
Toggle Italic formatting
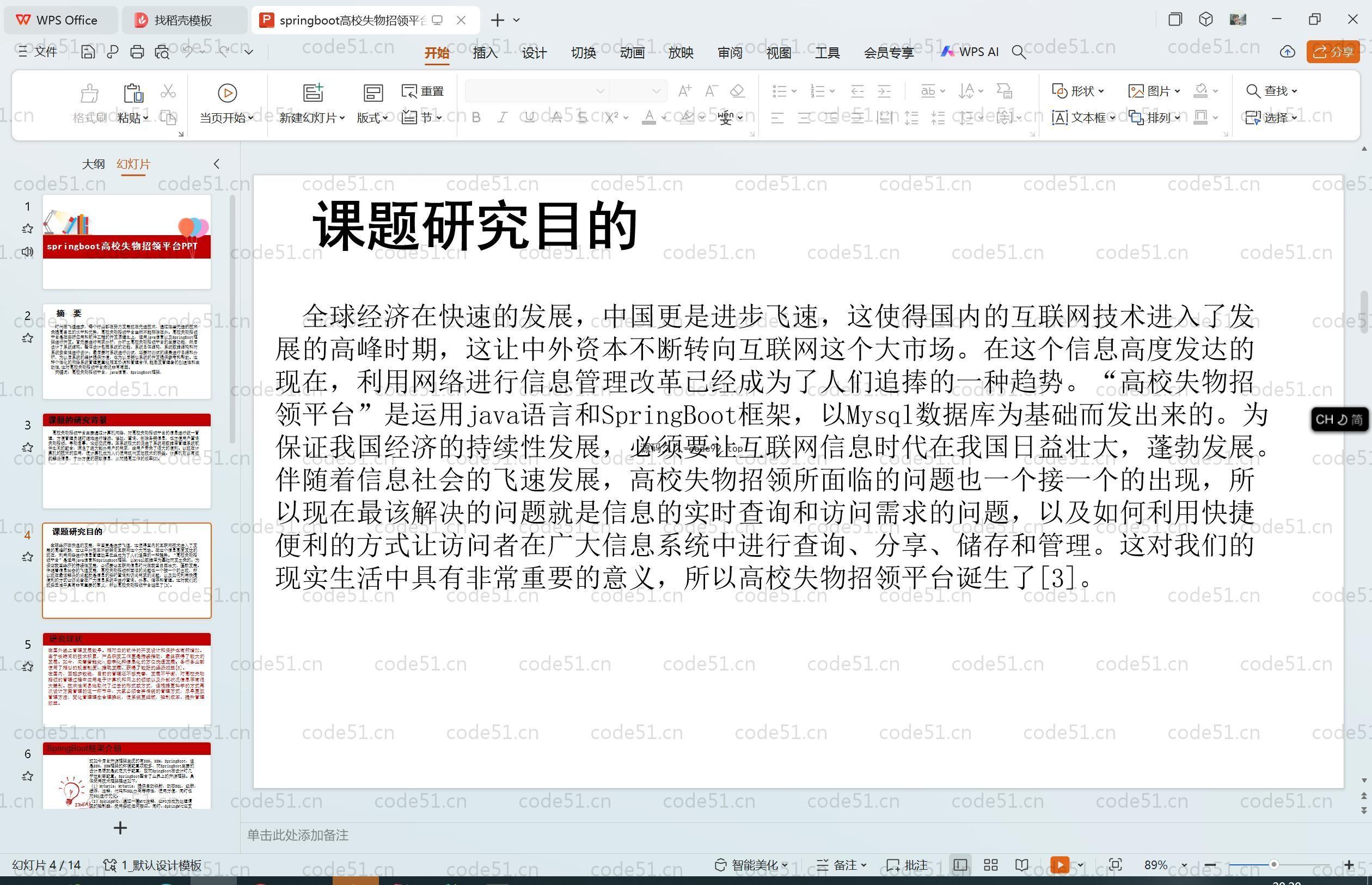503,118
